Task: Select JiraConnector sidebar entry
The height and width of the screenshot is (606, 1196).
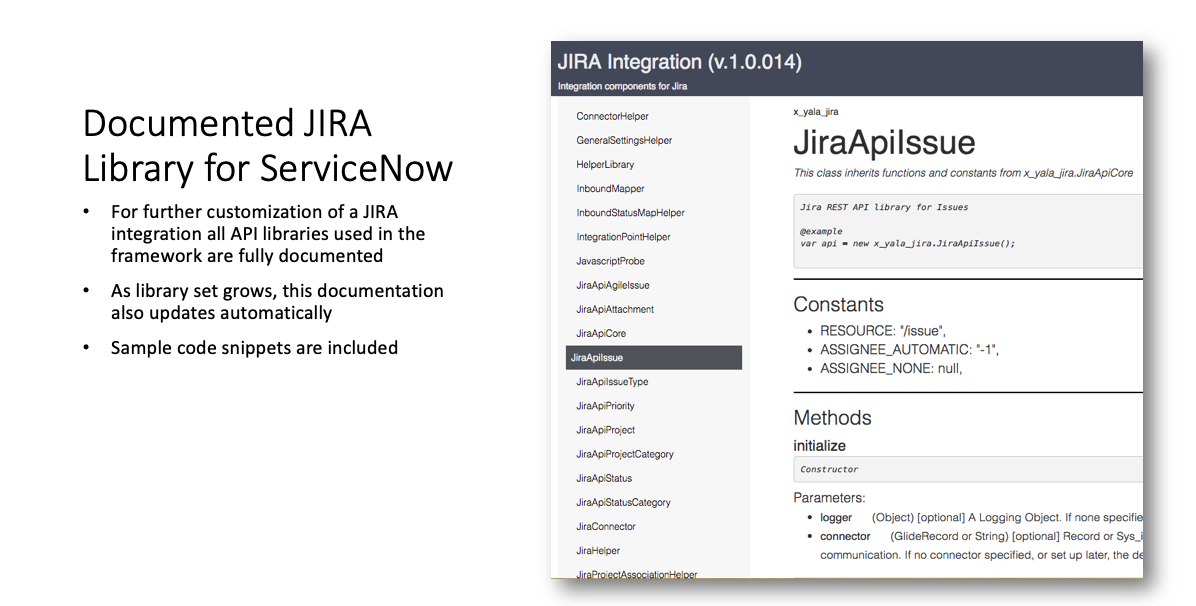Action: click(606, 526)
